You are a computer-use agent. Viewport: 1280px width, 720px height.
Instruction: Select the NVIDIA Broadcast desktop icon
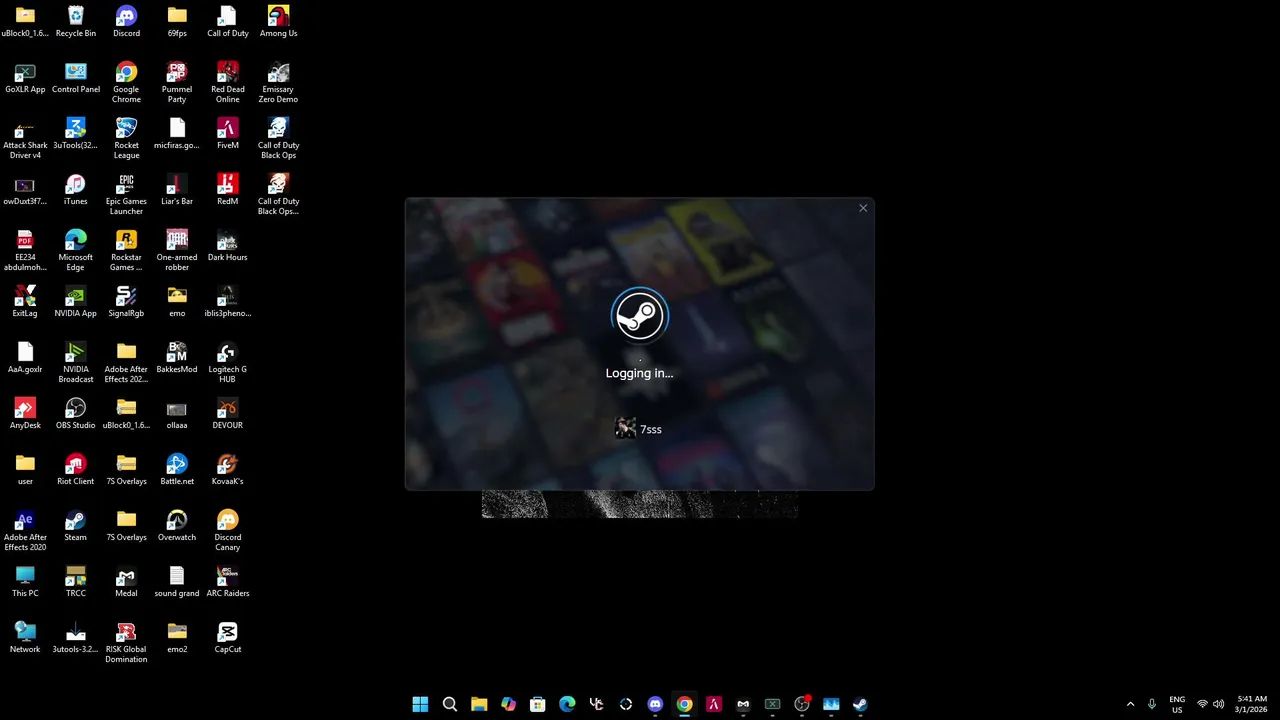(76, 362)
